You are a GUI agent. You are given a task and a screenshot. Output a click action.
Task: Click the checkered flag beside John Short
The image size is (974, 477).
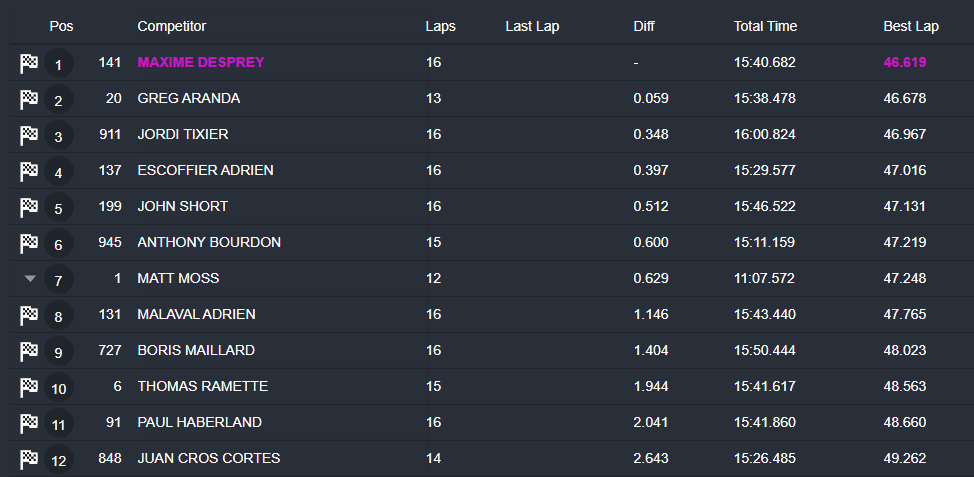(x=29, y=207)
